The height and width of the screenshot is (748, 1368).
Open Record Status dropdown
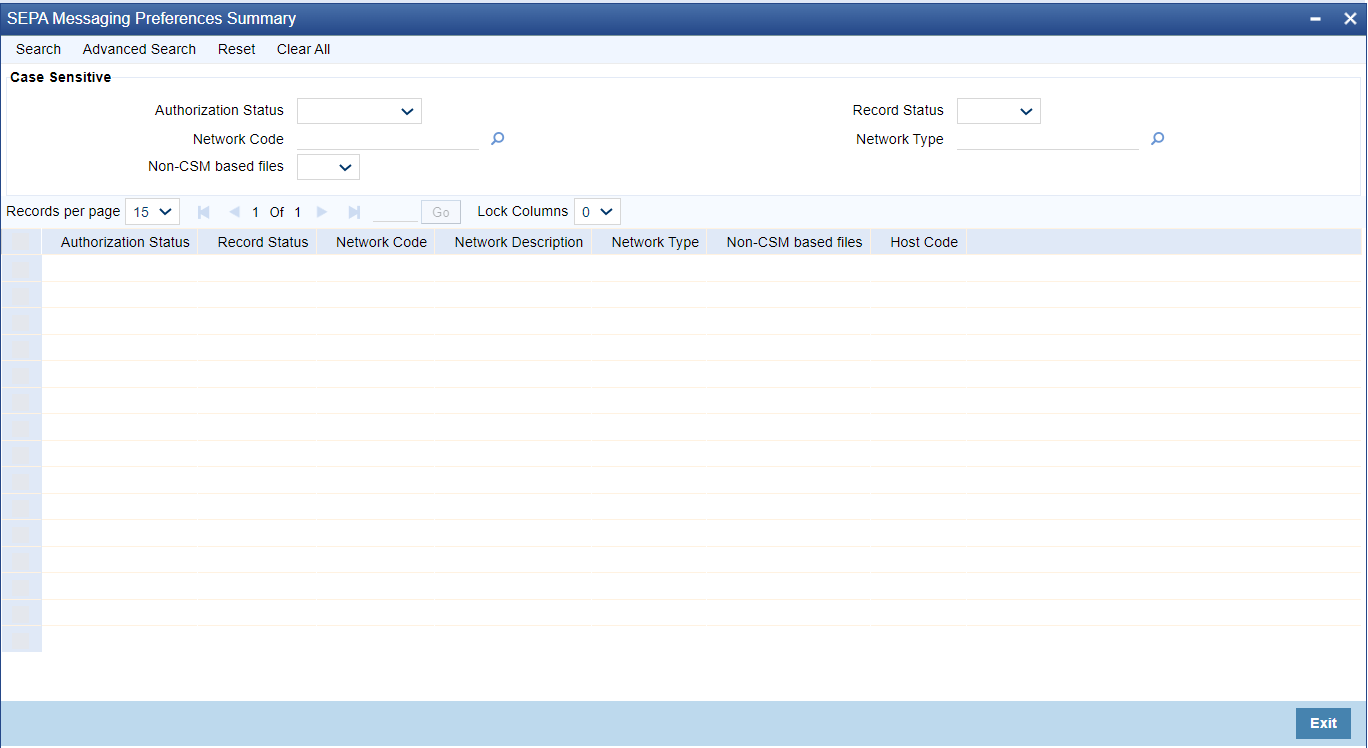998,111
